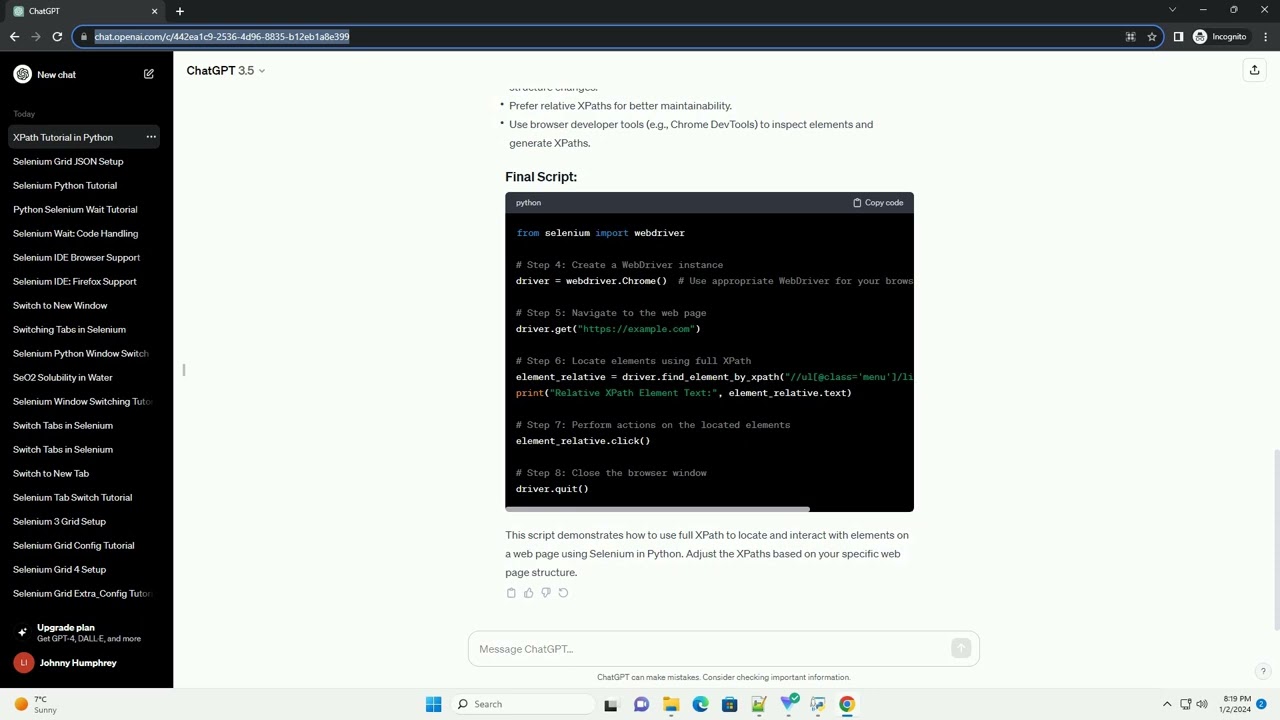Open File Explorer from the taskbar

(671, 704)
